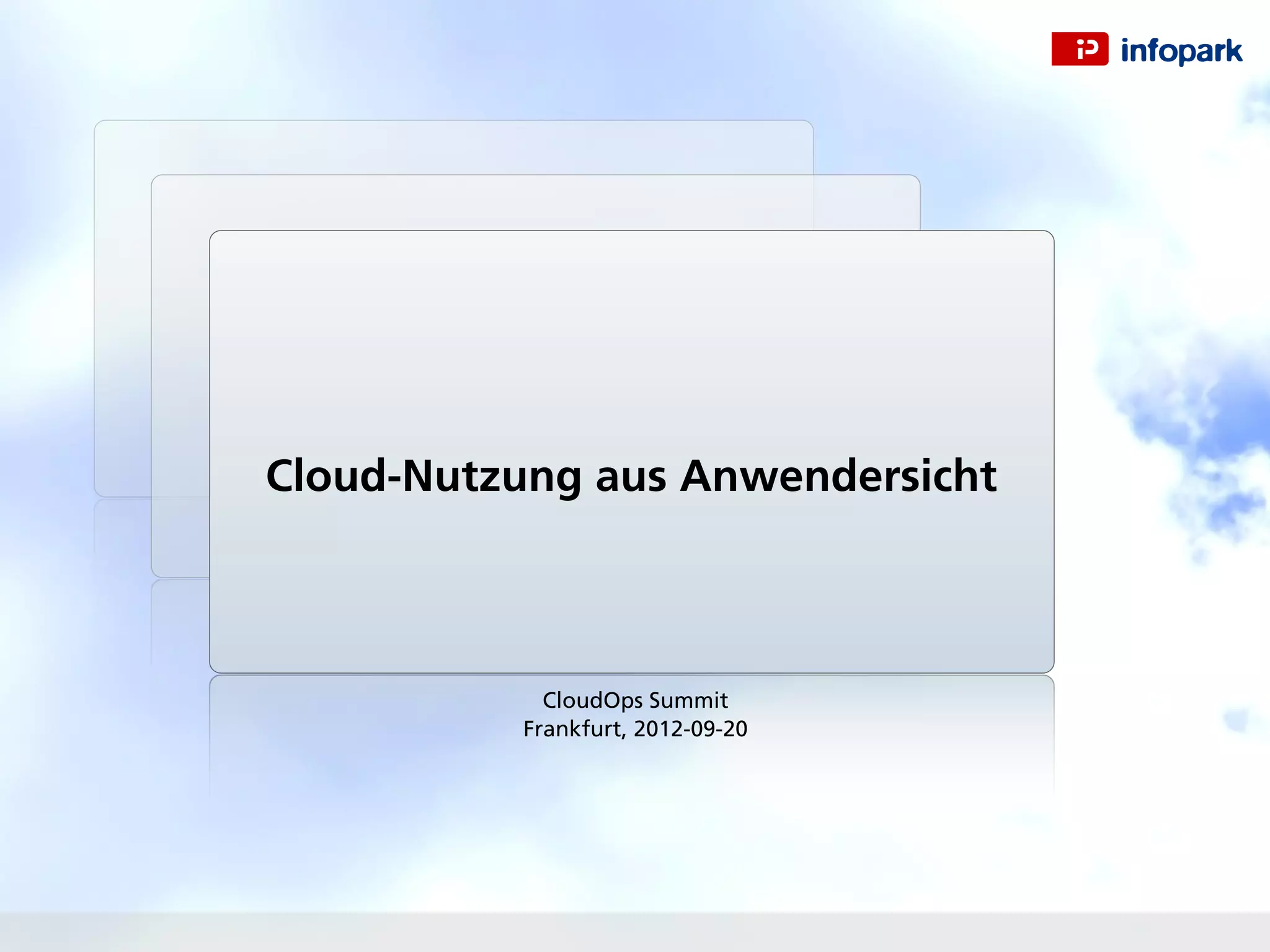Click the date '2012-09-20'

tap(690, 729)
